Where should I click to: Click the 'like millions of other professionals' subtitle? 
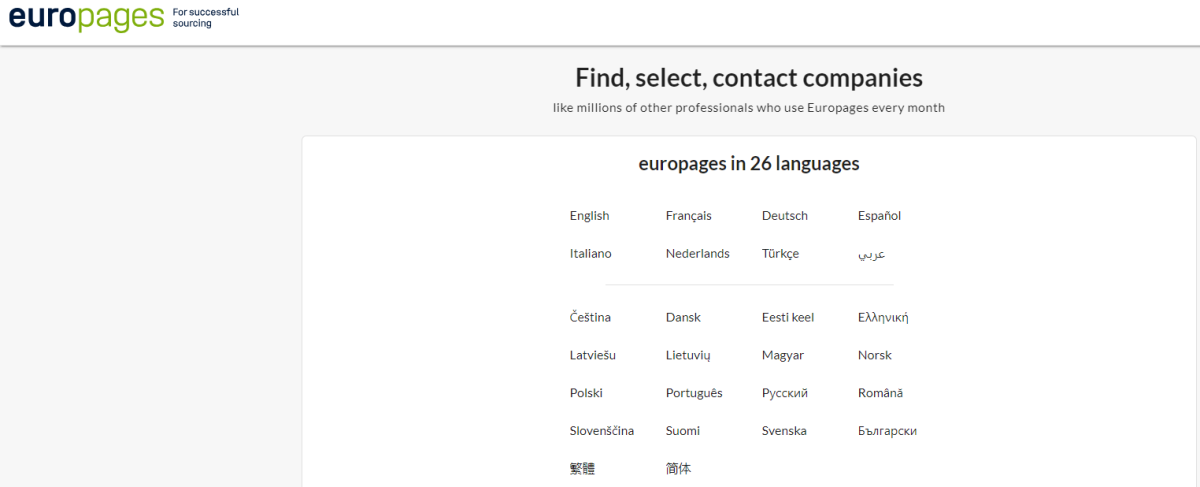[749, 108]
